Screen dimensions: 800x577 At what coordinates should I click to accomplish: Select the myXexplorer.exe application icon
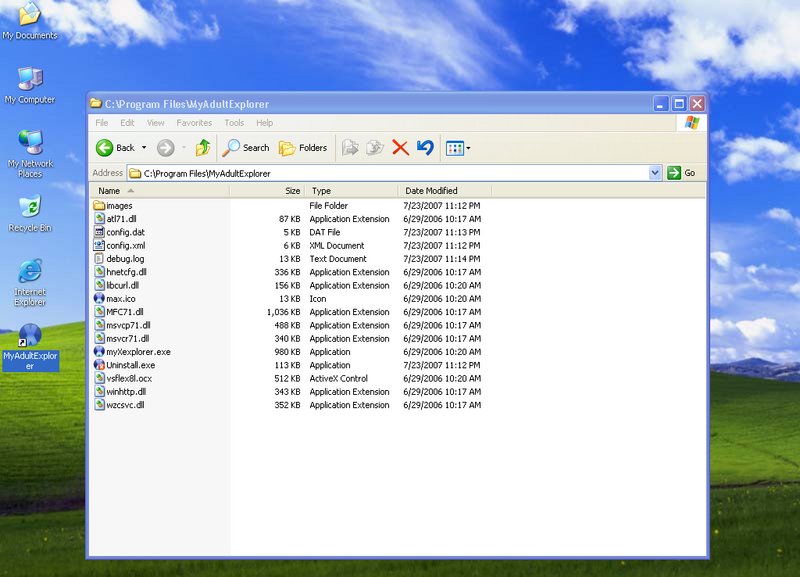click(99, 352)
